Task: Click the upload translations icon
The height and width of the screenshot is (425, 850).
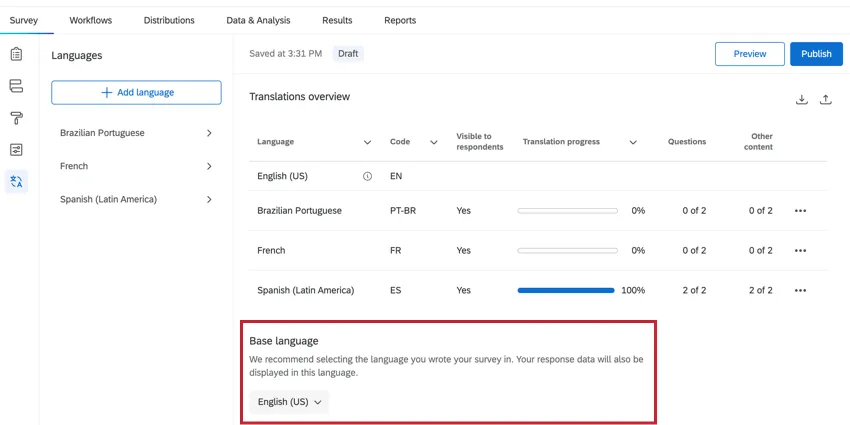Action: point(825,100)
